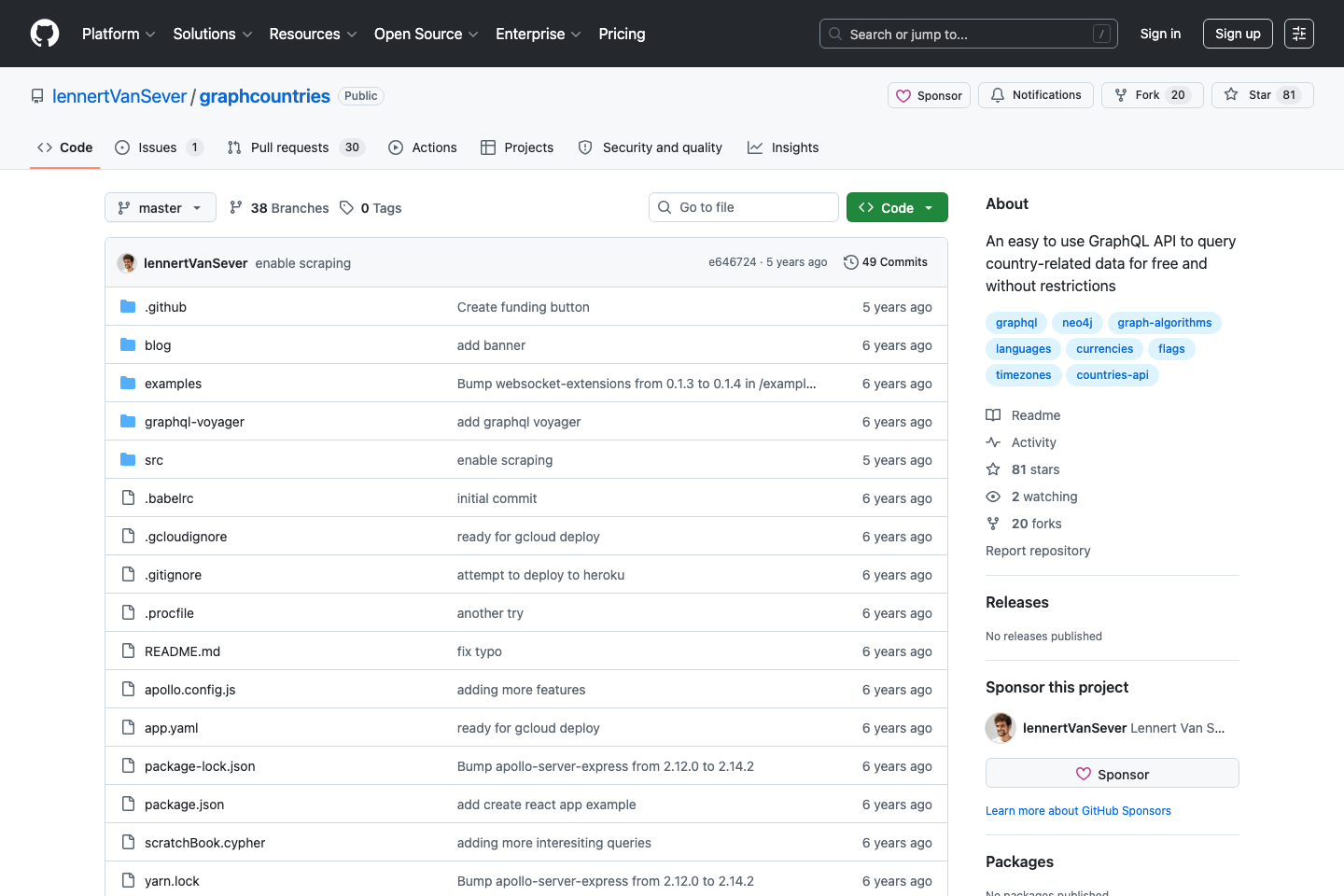The width and height of the screenshot is (1344, 896).
Task: Click the GitHub logo icon
Action: (44, 34)
